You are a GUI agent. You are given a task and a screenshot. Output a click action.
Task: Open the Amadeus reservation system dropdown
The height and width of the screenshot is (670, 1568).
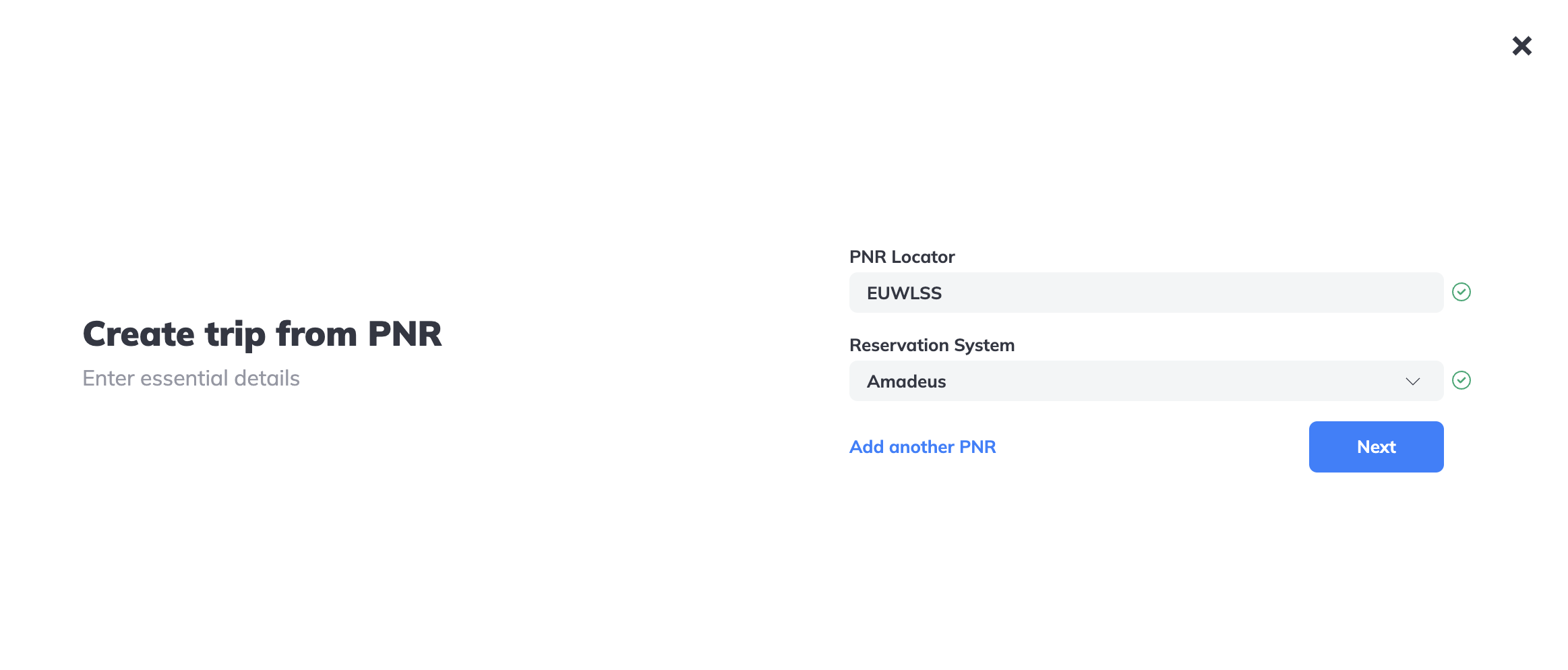click(1146, 381)
